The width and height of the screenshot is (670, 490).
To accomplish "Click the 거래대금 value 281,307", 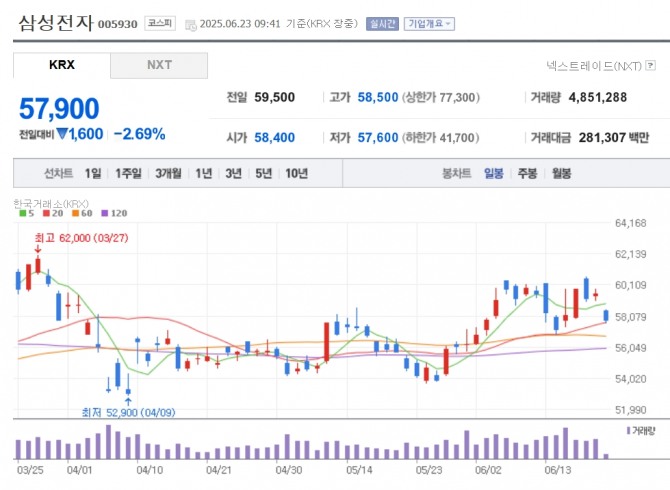I will pyautogui.click(x=600, y=138).
